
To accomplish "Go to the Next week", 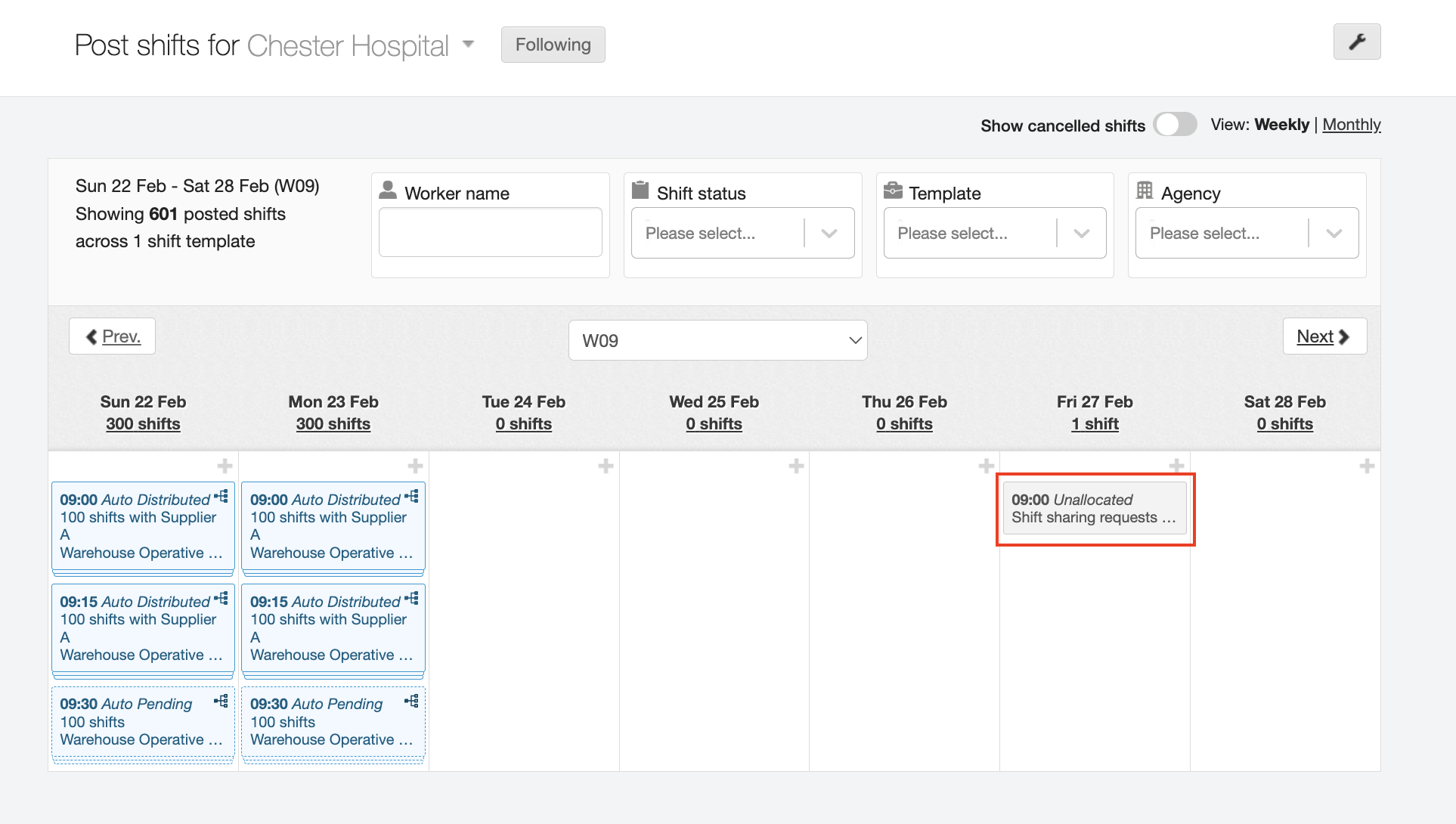I will (1324, 336).
